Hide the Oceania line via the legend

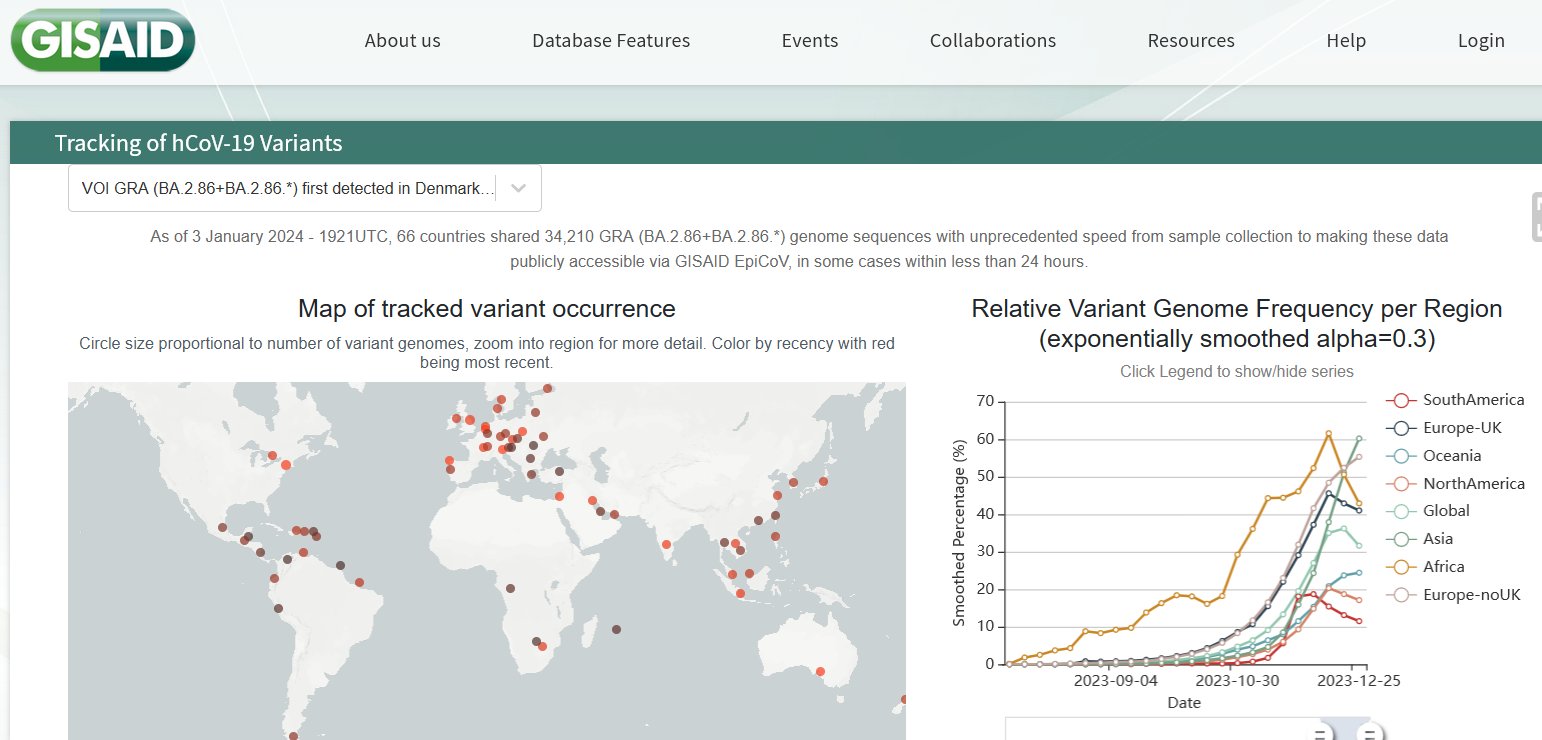(x=1454, y=456)
